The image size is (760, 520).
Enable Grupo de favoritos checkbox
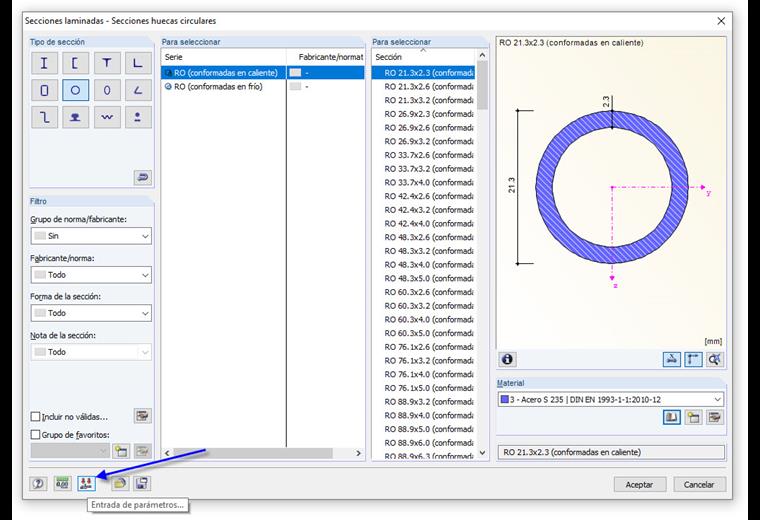35,435
